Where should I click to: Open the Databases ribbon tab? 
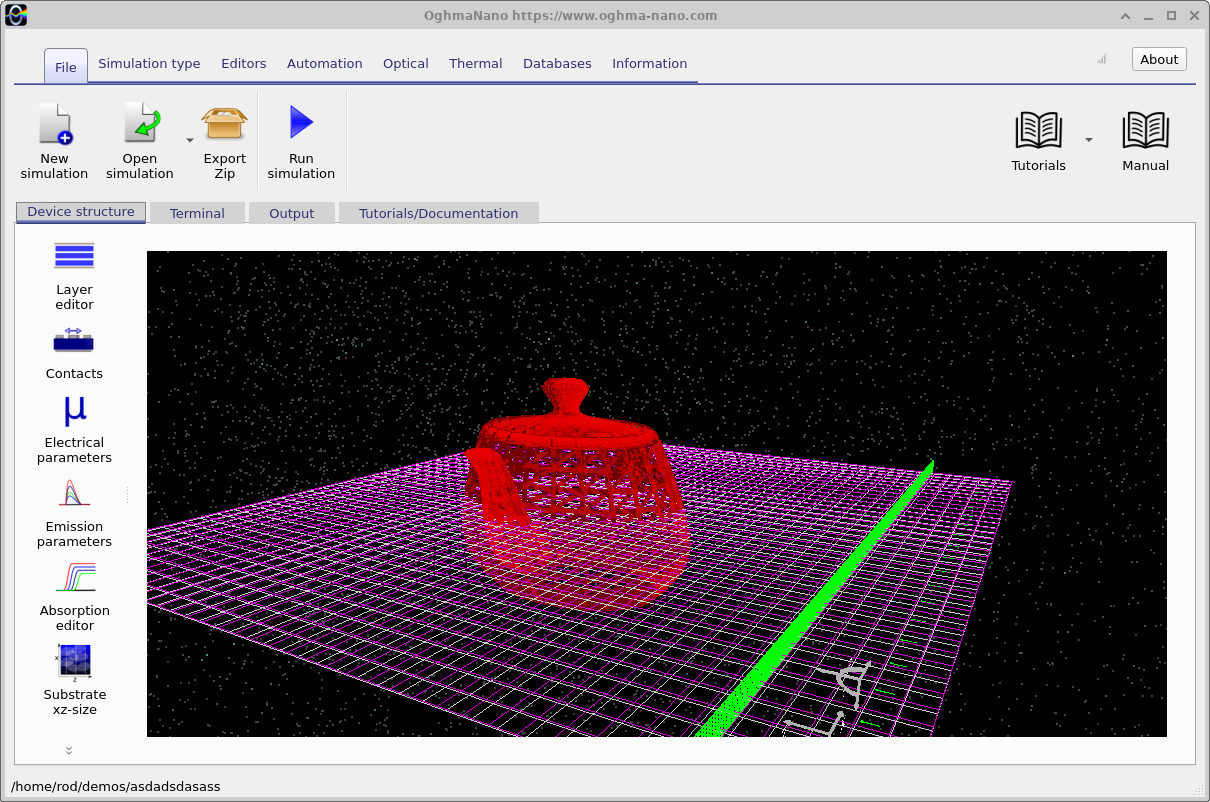click(x=557, y=63)
